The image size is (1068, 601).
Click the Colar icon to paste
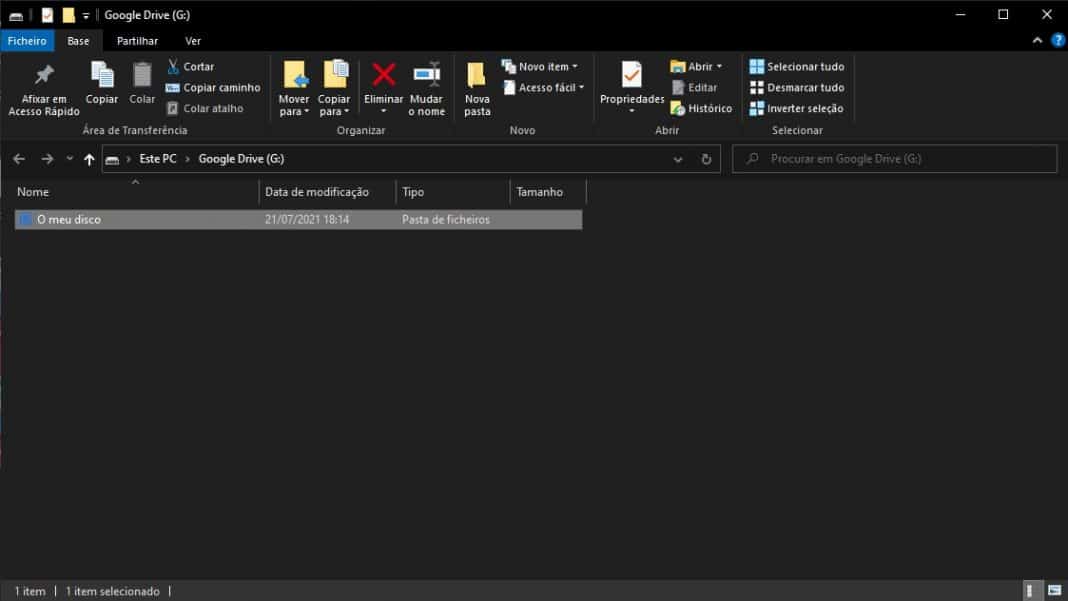[x=142, y=87]
